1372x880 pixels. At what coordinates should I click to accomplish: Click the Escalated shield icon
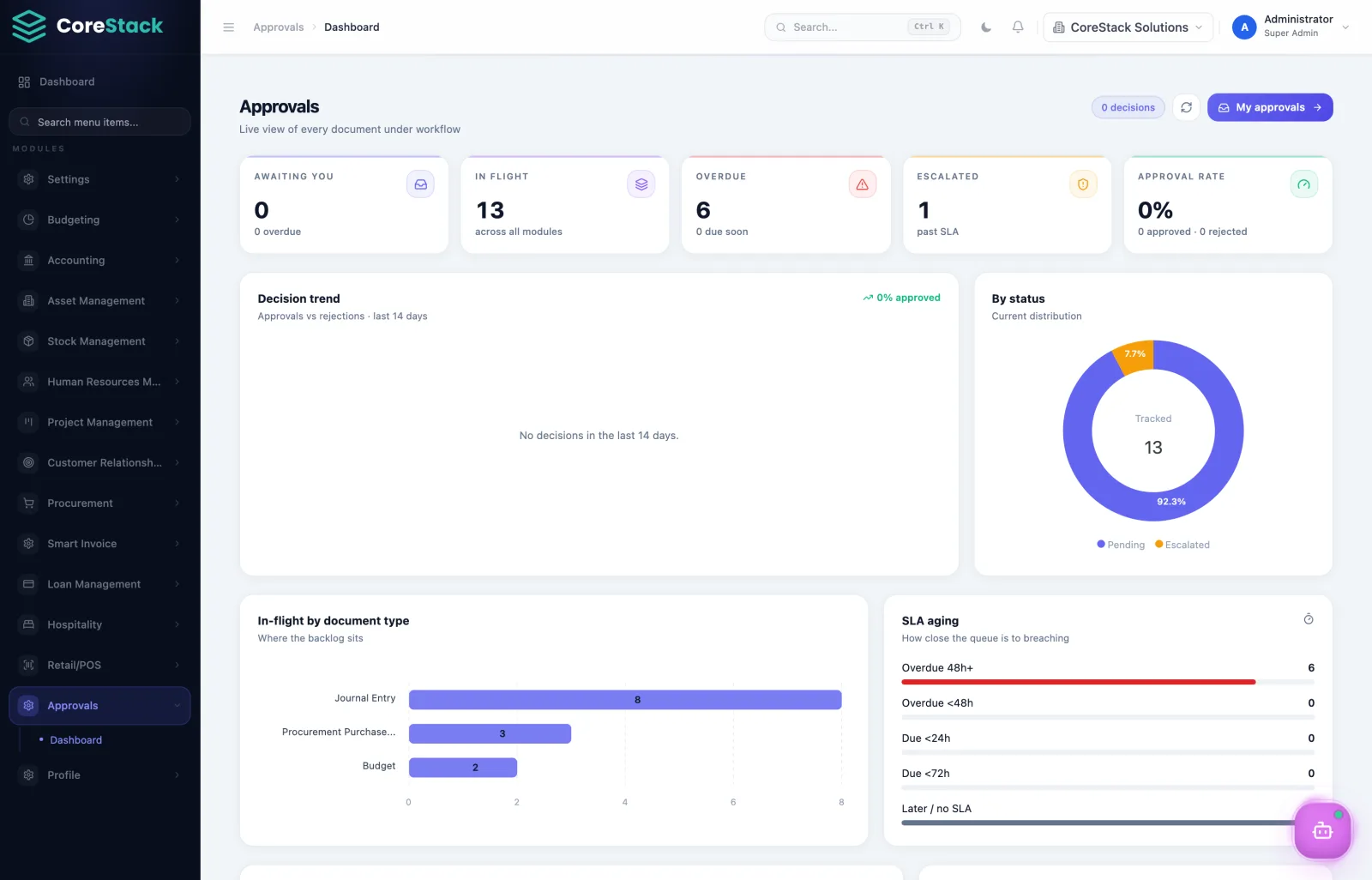(1083, 184)
